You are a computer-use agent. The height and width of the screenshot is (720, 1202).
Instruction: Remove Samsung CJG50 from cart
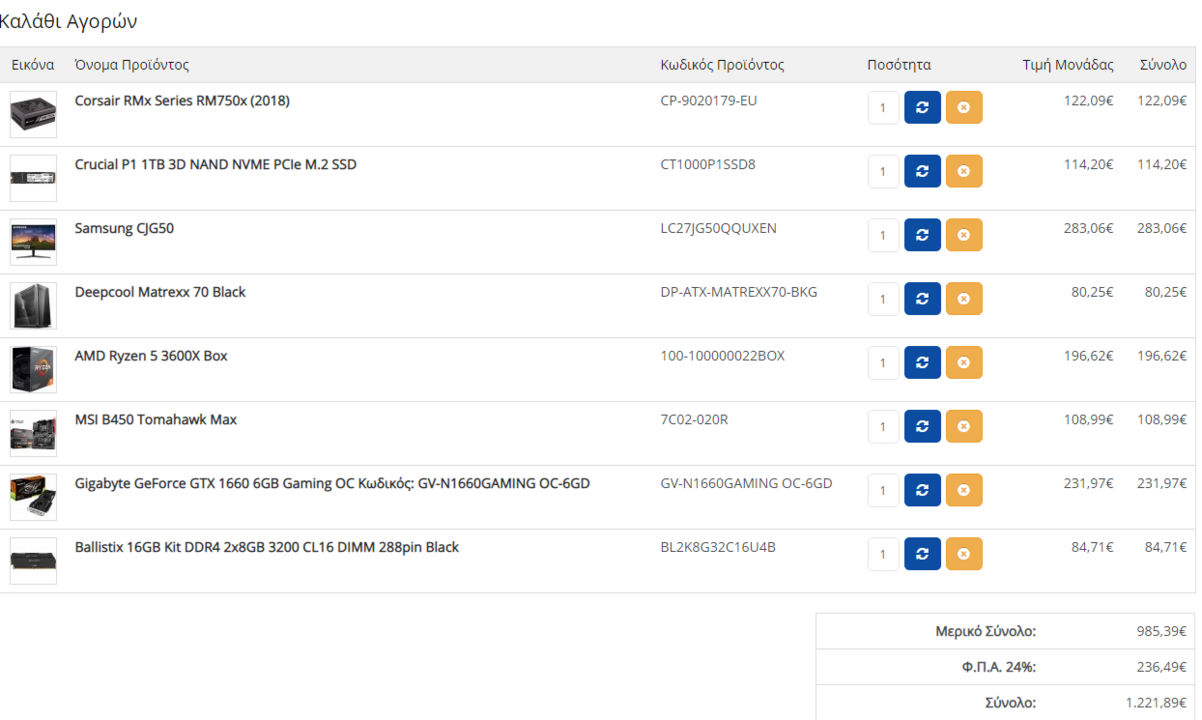coord(964,235)
